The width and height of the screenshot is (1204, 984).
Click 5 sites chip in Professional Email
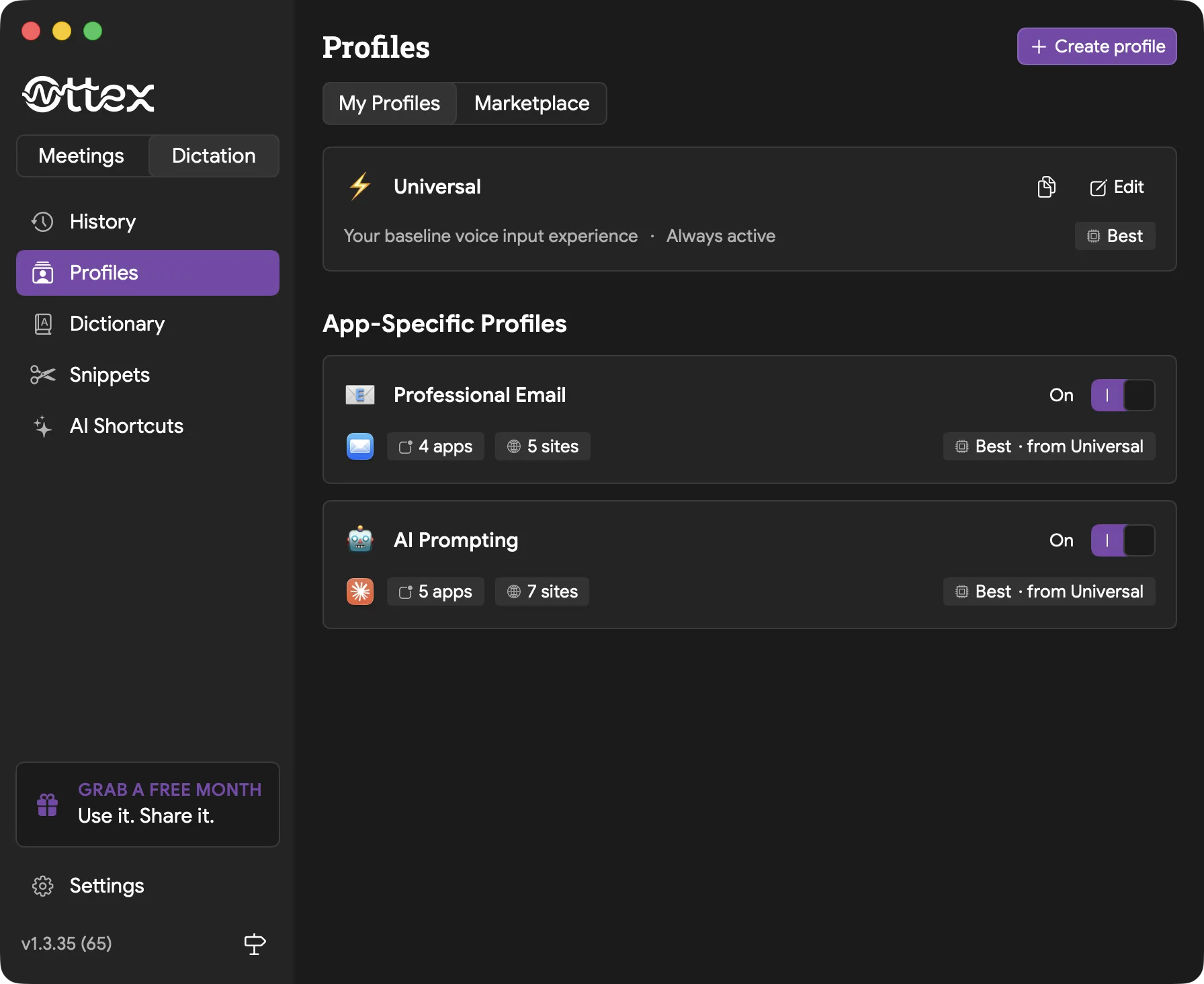tap(543, 446)
